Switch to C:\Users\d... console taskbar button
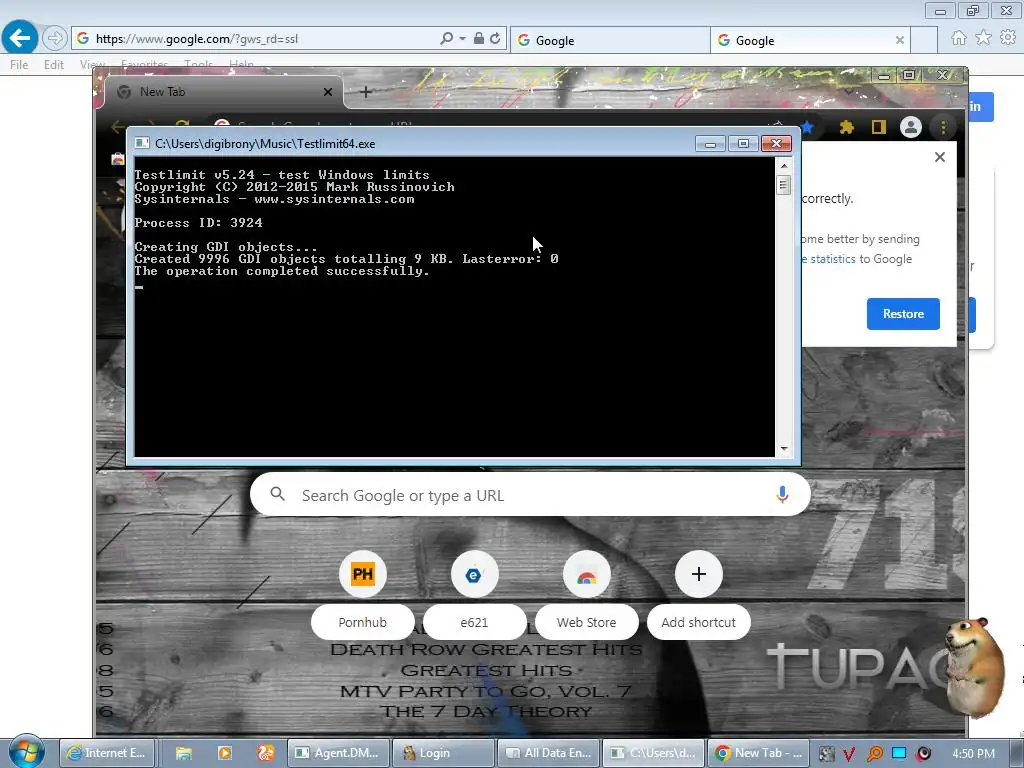1024x768 pixels. (x=653, y=753)
